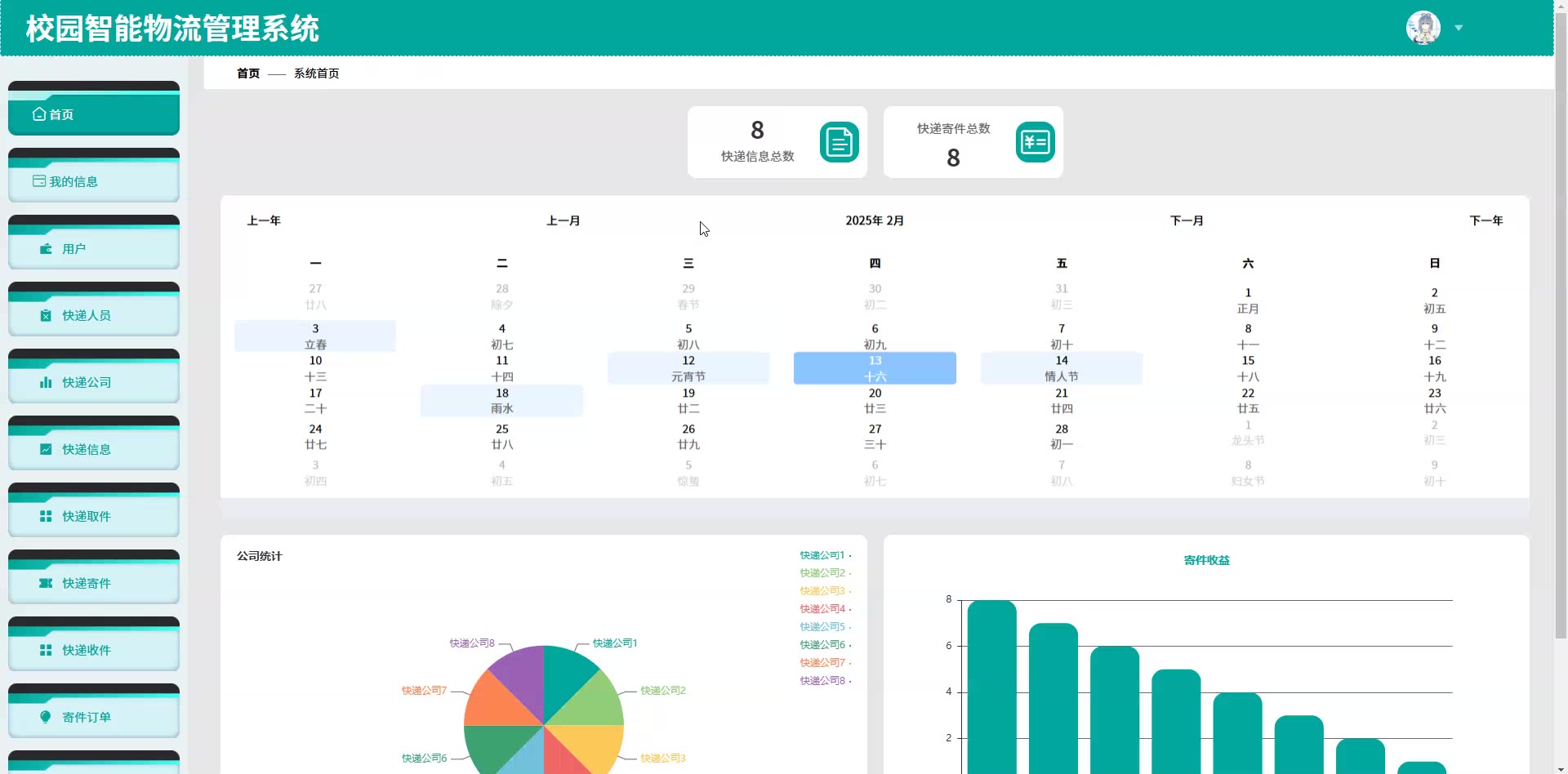Click the 首页 breadcrumb link
The image size is (1568, 774).
[248, 73]
